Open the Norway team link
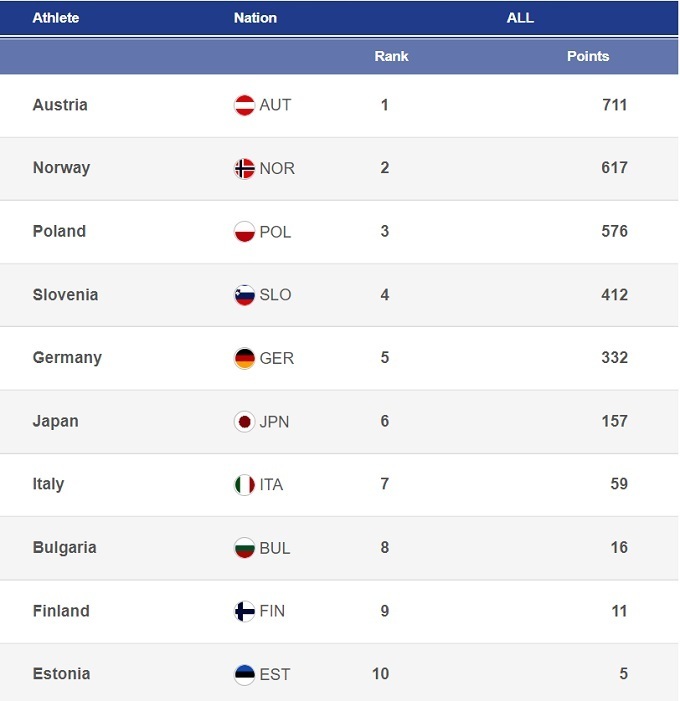This screenshot has height=701, width=680. [x=61, y=168]
